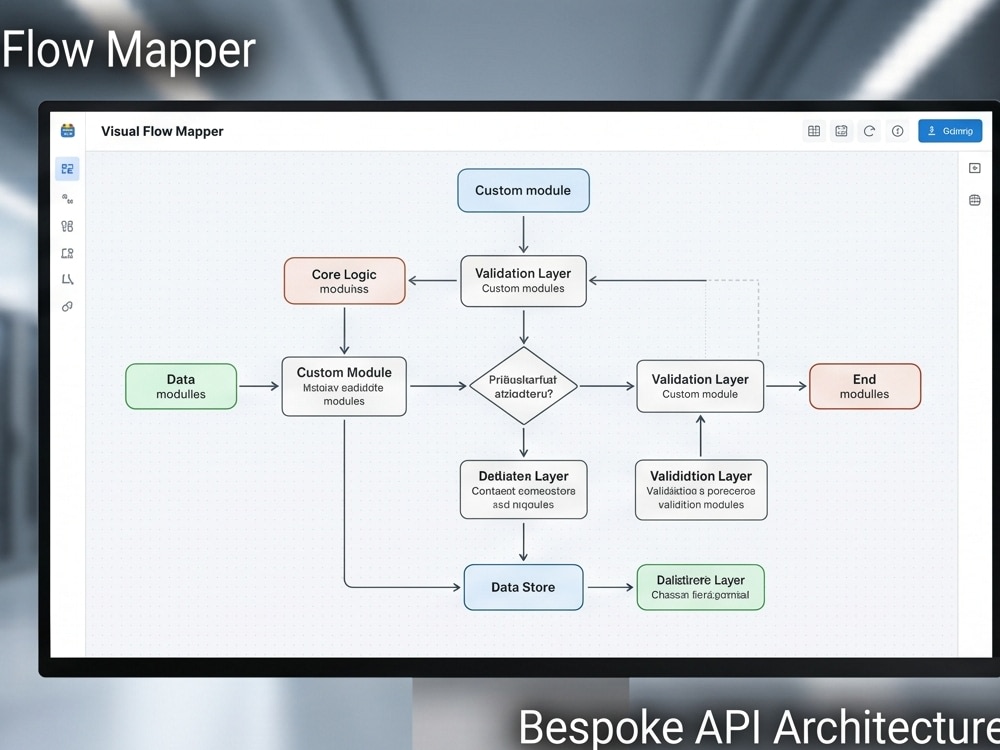Image resolution: width=1000 pixels, height=750 pixels.
Task: Select the angle line tool in the sidebar
Action: pyautogui.click(x=67, y=279)
